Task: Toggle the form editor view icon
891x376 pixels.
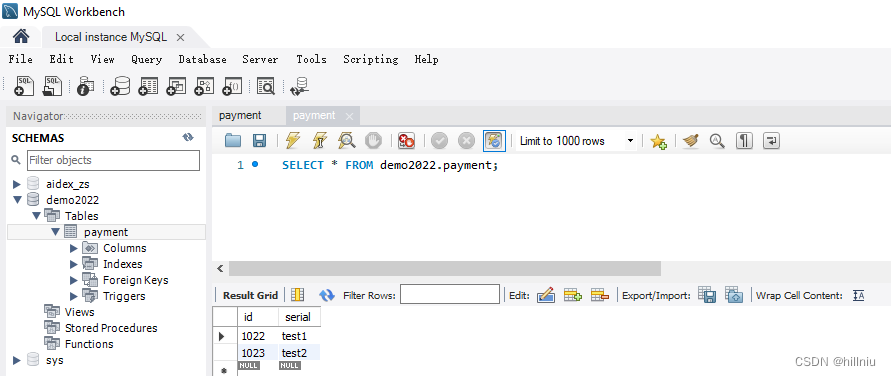Action: (298, 295)
